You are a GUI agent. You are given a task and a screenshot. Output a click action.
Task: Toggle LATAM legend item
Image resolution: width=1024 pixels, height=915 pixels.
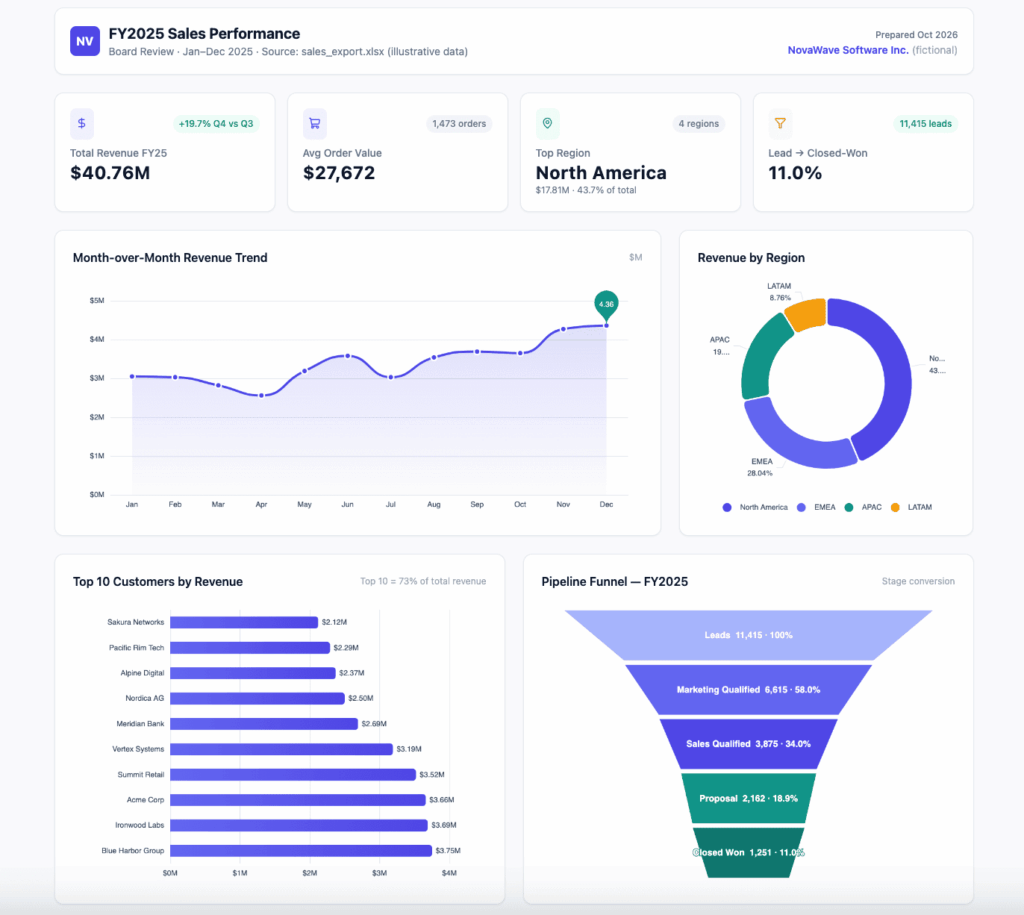click(911, 507)
